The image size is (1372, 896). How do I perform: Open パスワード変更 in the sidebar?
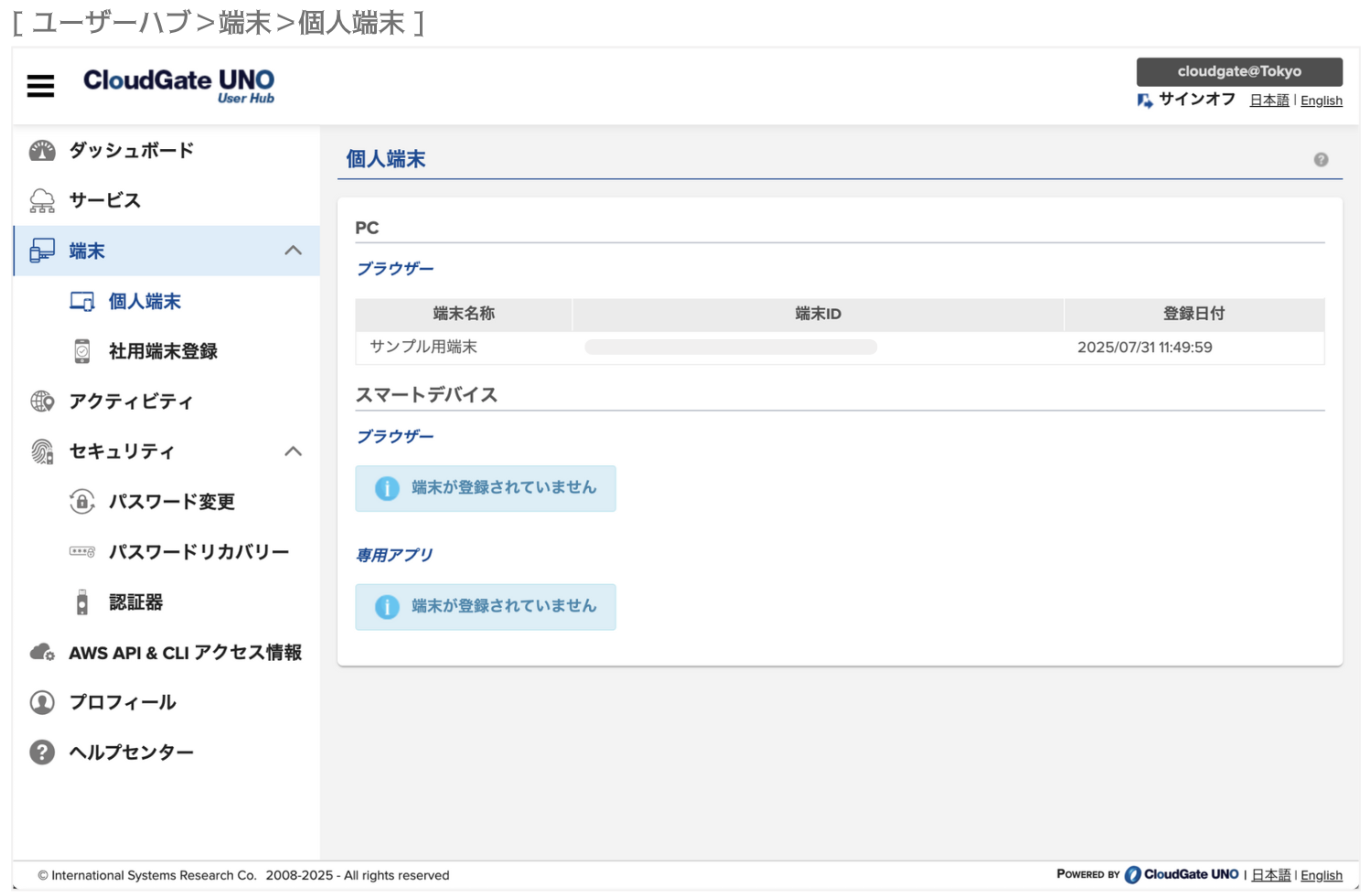click(172, 502)
